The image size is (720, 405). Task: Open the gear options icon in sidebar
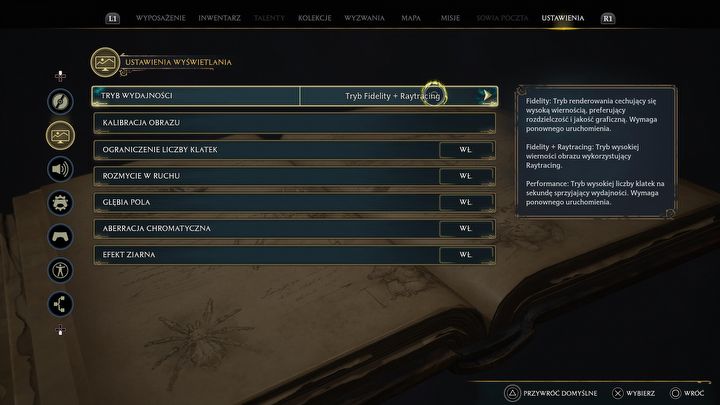click(x=60, y=202)
